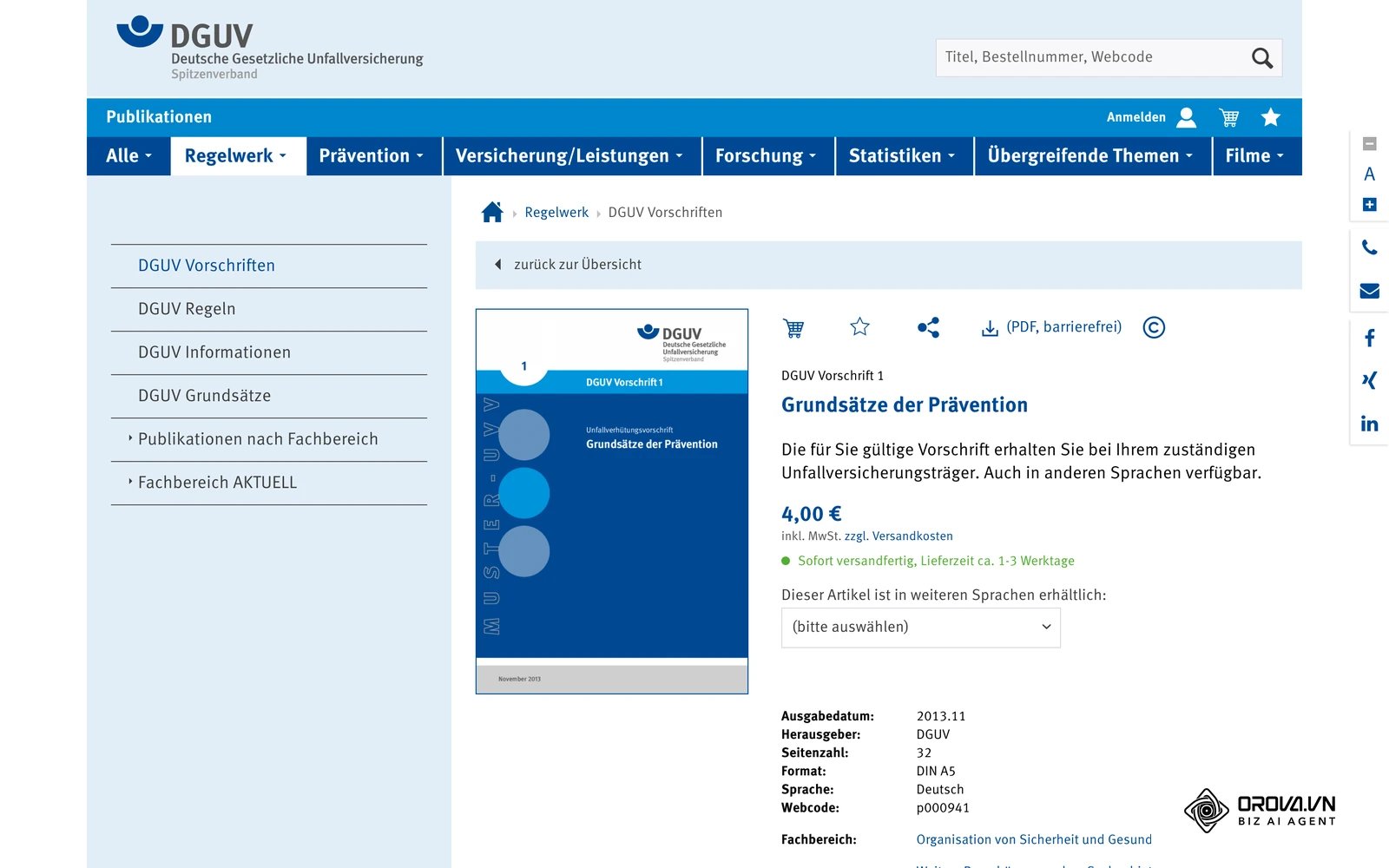
Task: Open language selection bitte auswählen dropdown
Action: coord(921,628)
